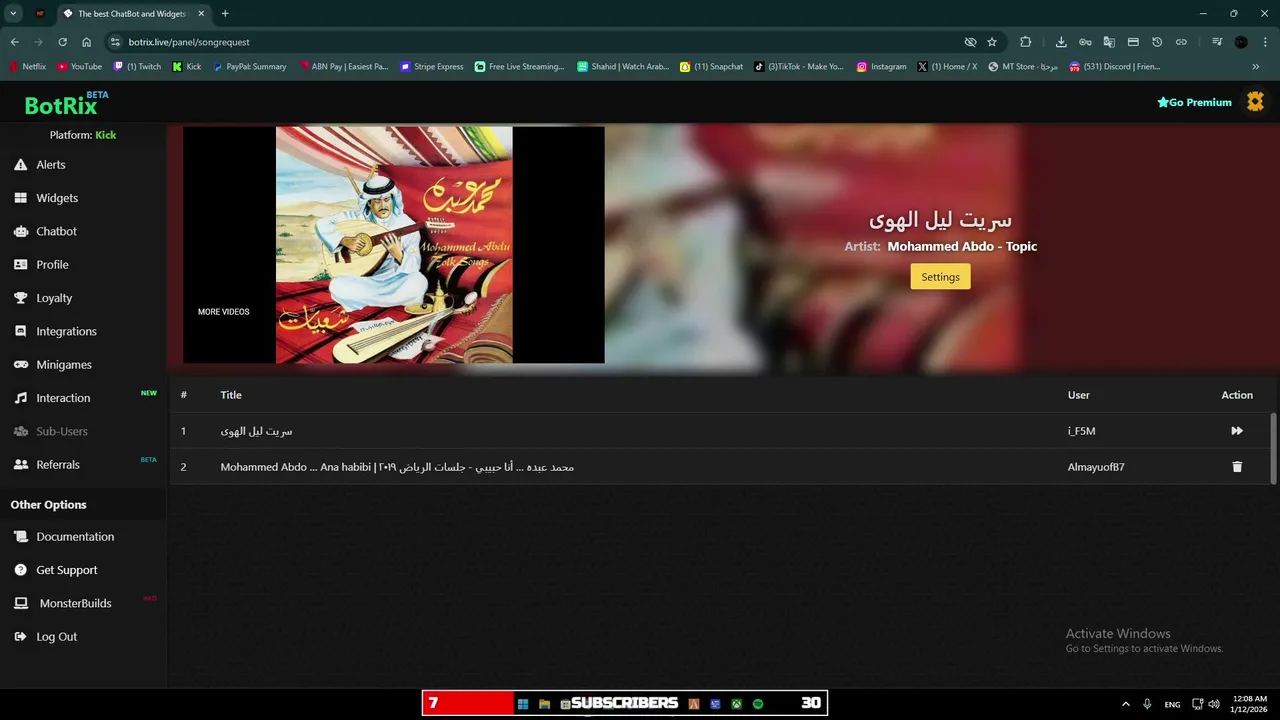The image size is (1280, 720).
Task: Open the Chrome profile avatar
Action: pyautogui.click(x=1241, y=42)
